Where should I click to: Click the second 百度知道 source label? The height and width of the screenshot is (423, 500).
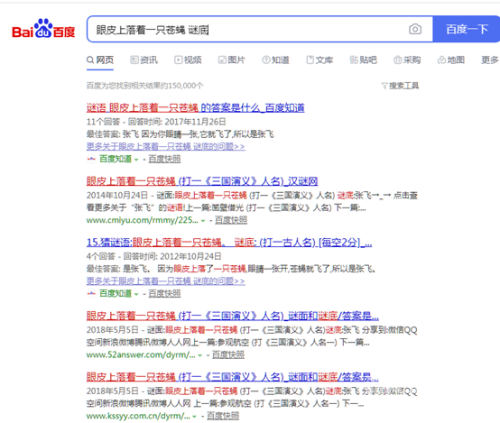pyautogui.click(x=115, y=294)
